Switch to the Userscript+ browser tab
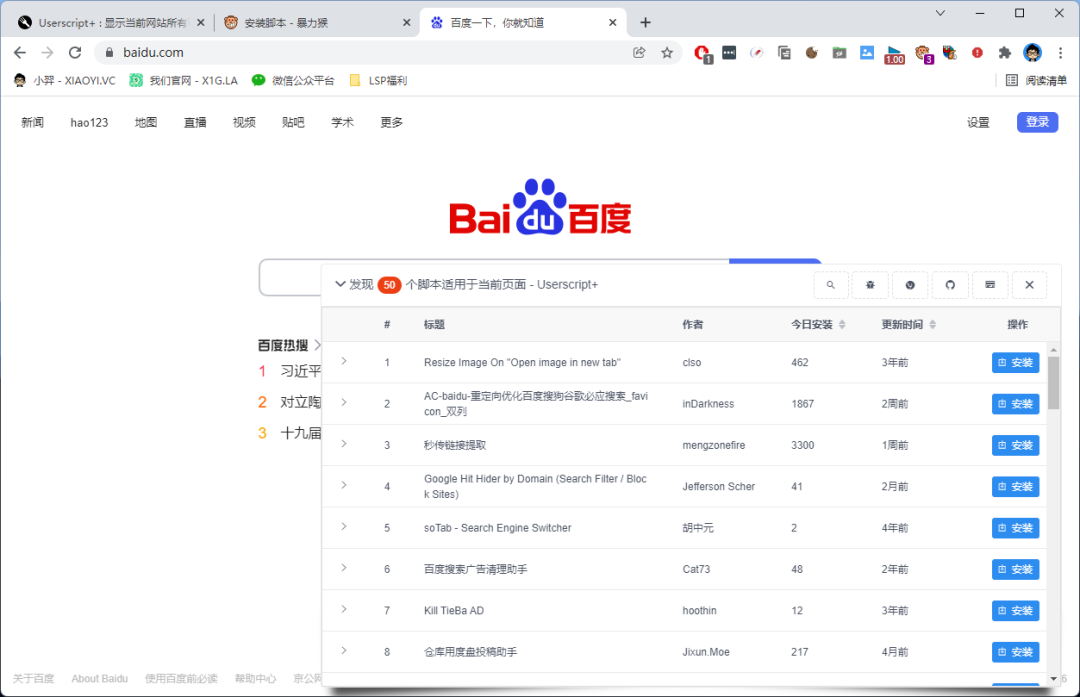The height and width of the screenshot is (697, 1080). (112, 23)
